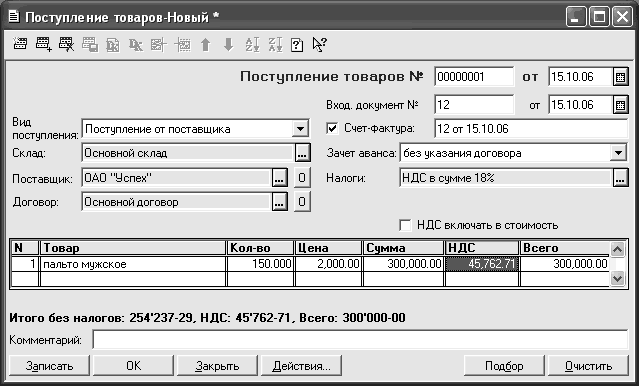Click the O button beside supplier

coord(302,178)
